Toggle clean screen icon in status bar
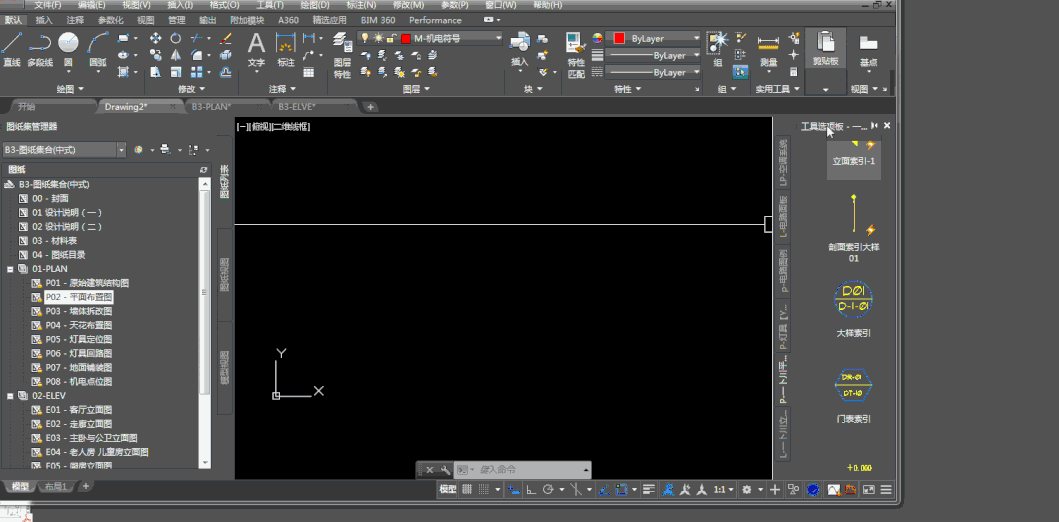The height and width of the screenshot is (522, 1059). point(869,490)
